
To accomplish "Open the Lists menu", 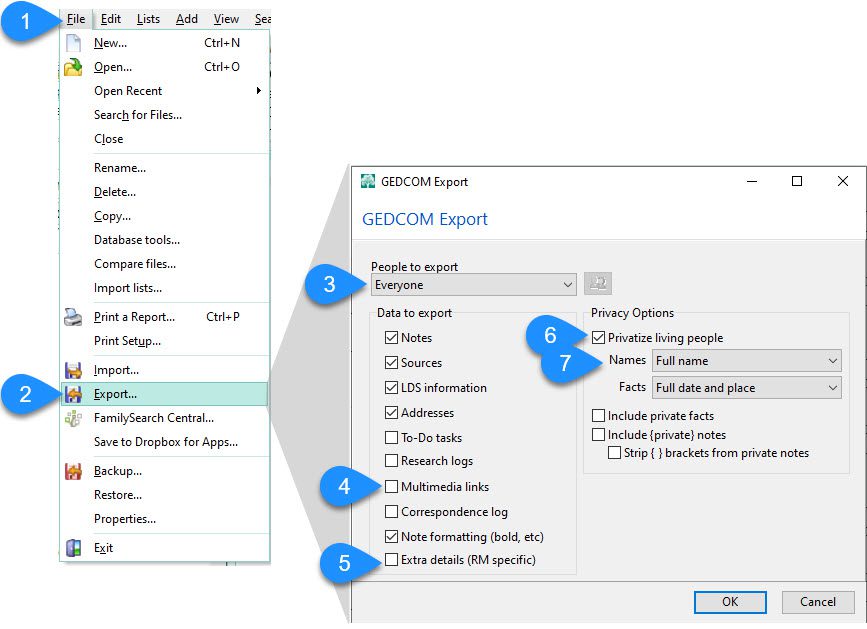I will click(x=148, y=17).
